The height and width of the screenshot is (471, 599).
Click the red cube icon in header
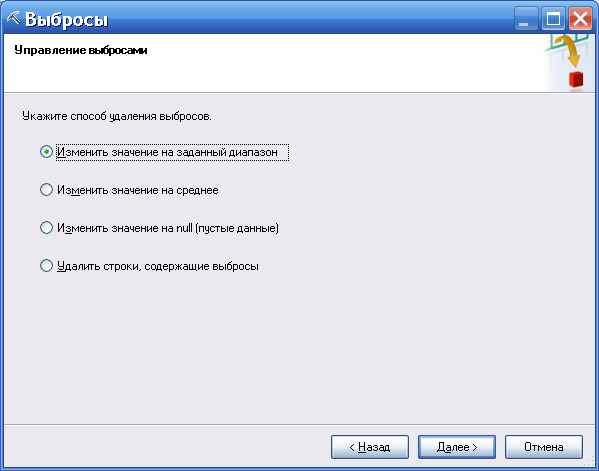pos(576,79)
